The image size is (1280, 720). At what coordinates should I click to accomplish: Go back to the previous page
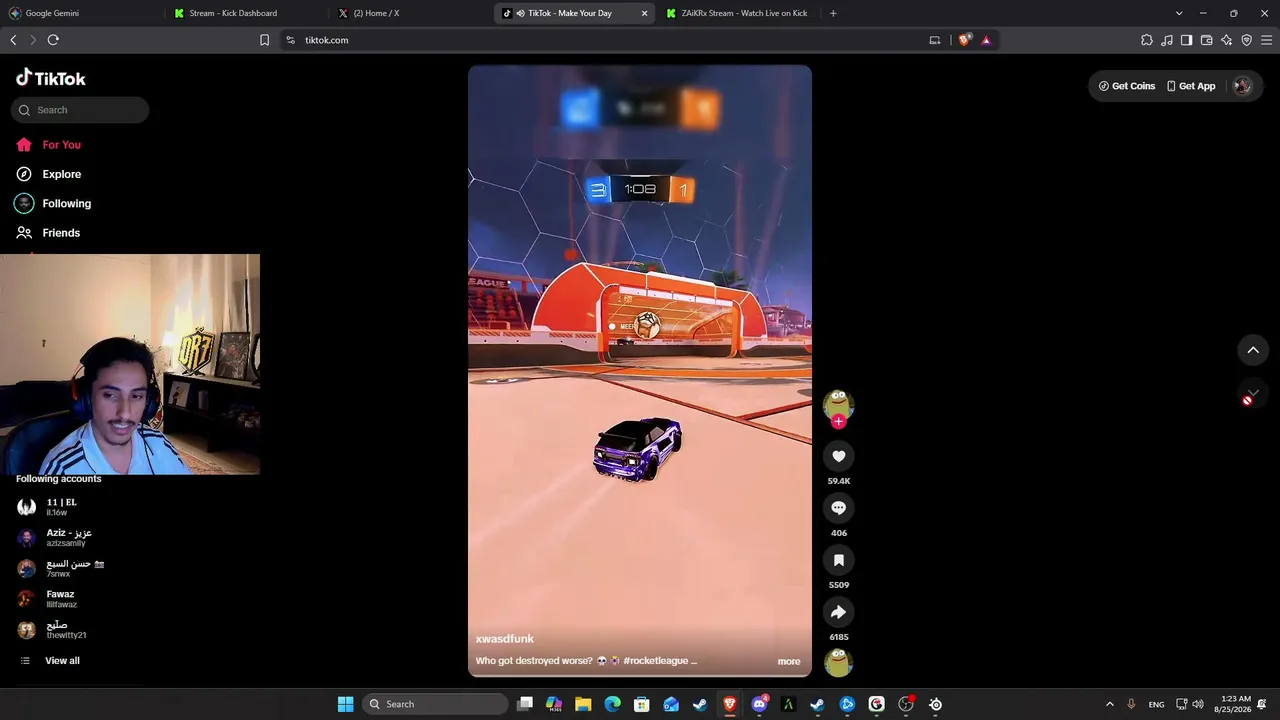click(x=13, y=40)
